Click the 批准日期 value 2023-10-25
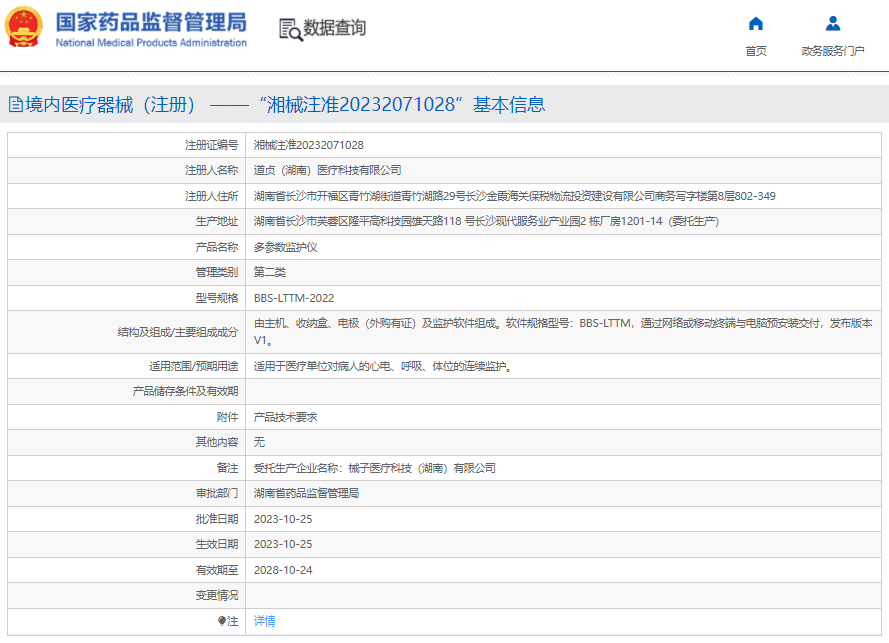This screenshot has width=889, height=643. [x=283, y=519]
